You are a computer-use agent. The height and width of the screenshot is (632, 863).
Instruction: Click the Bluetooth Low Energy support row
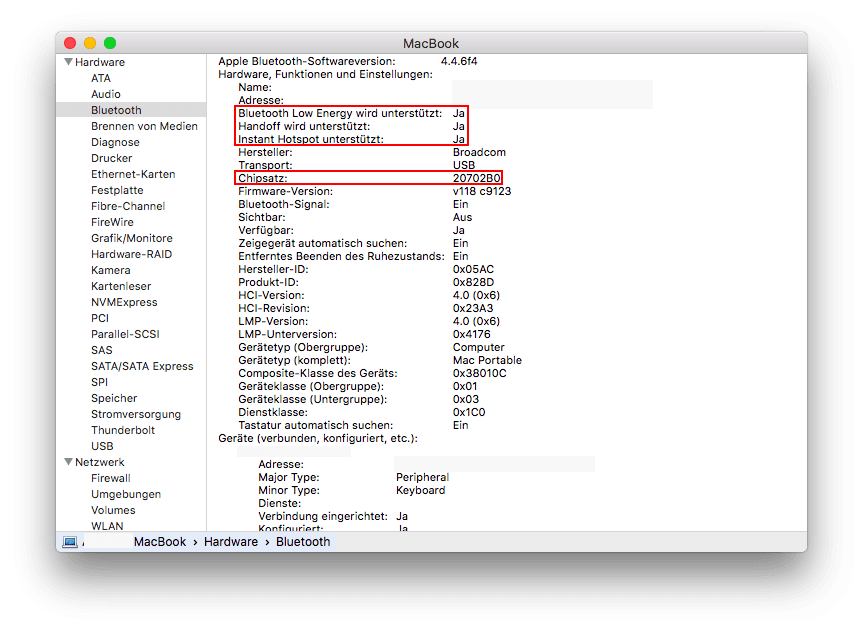tap(352, 113)
